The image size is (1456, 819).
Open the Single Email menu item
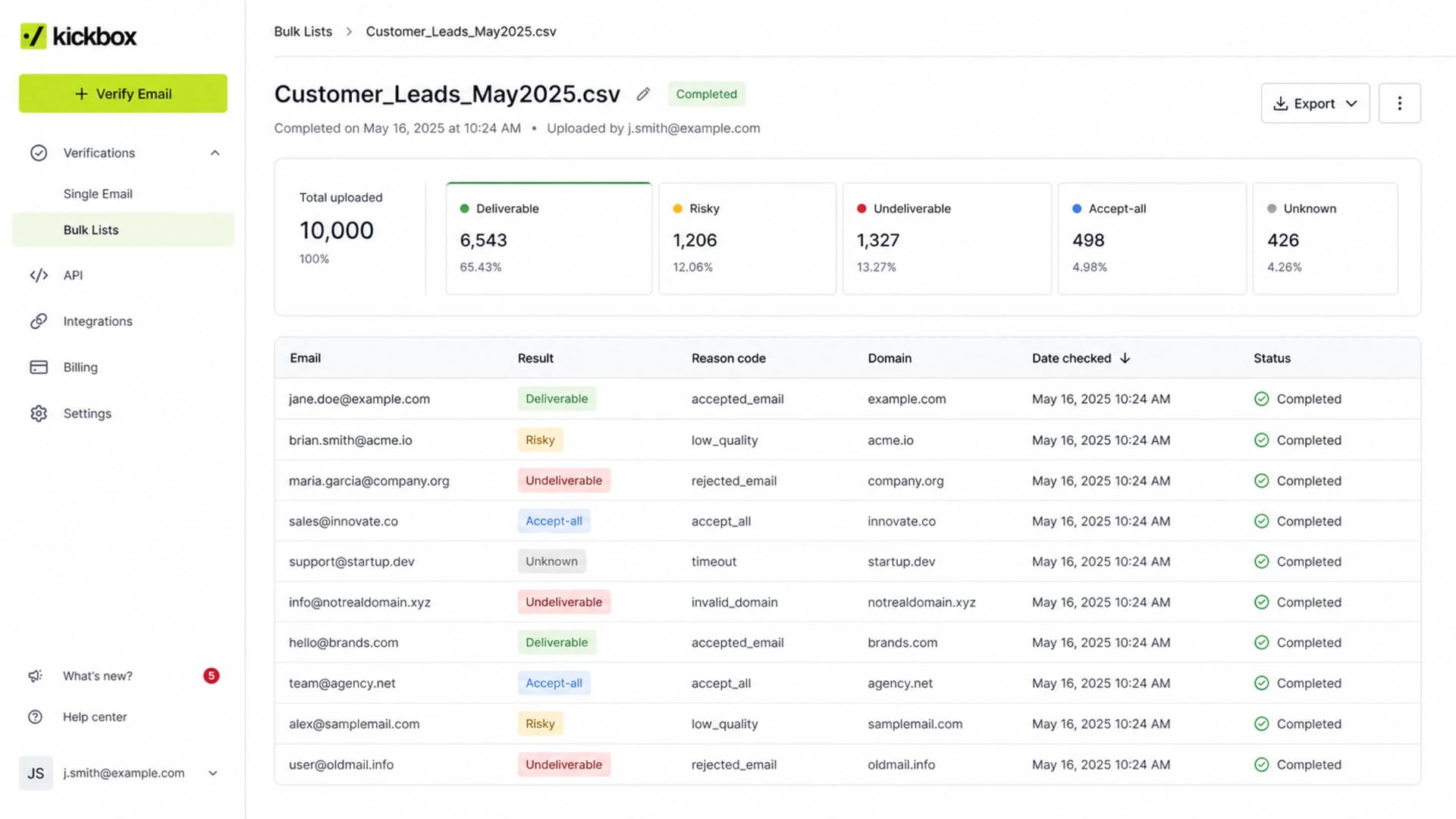tap(98, 194)
